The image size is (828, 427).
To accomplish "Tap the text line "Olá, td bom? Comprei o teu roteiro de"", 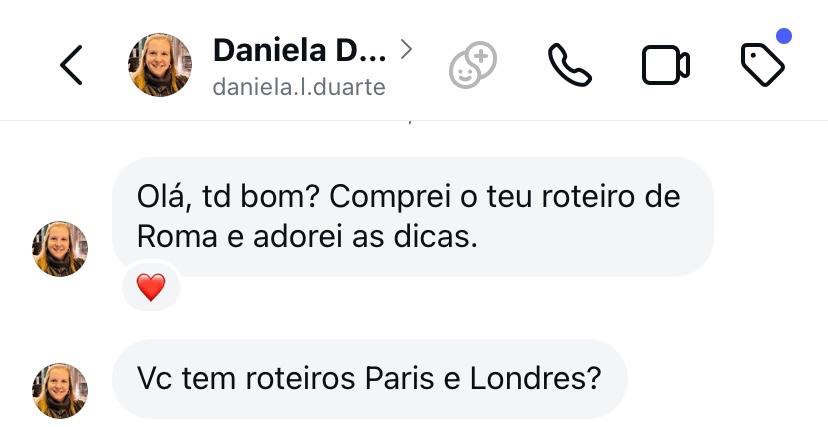I will click(x=408, y=196).
